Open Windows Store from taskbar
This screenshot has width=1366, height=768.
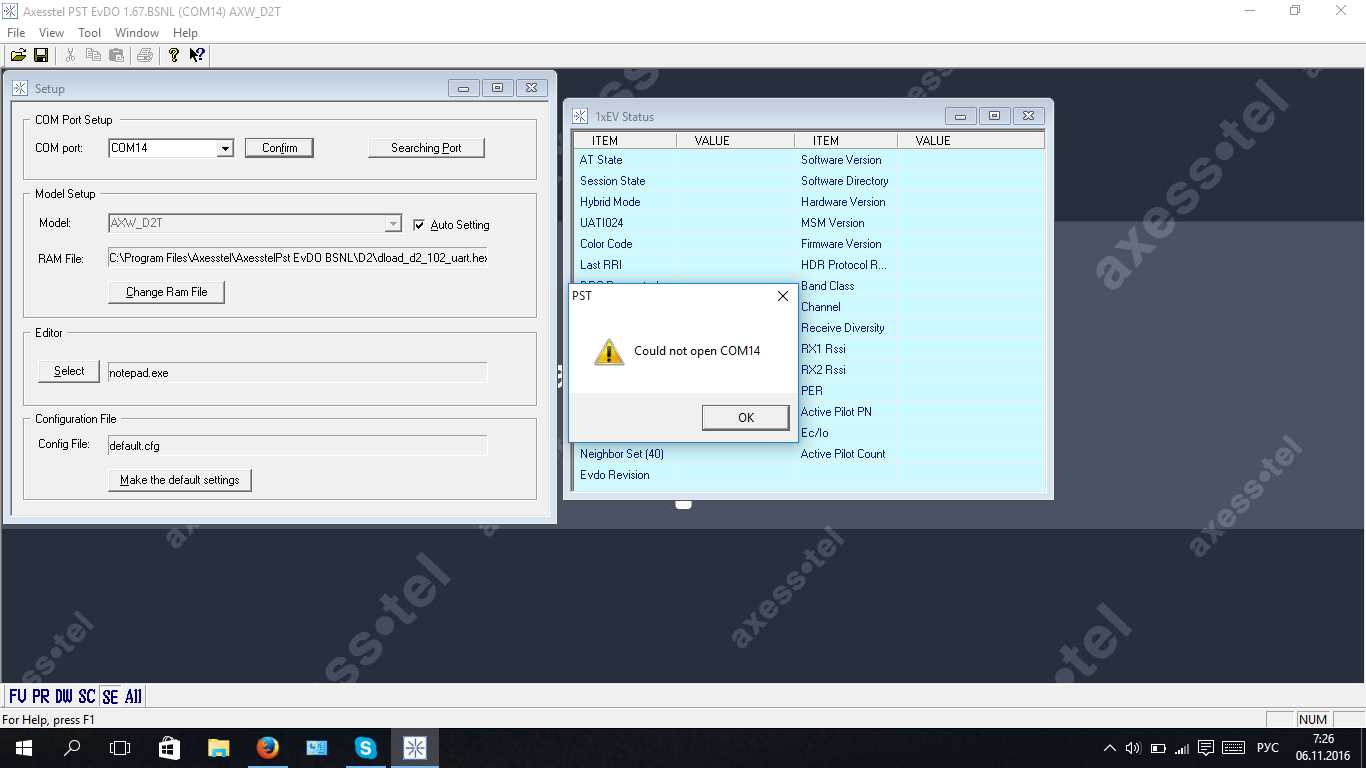click(169, 747)
